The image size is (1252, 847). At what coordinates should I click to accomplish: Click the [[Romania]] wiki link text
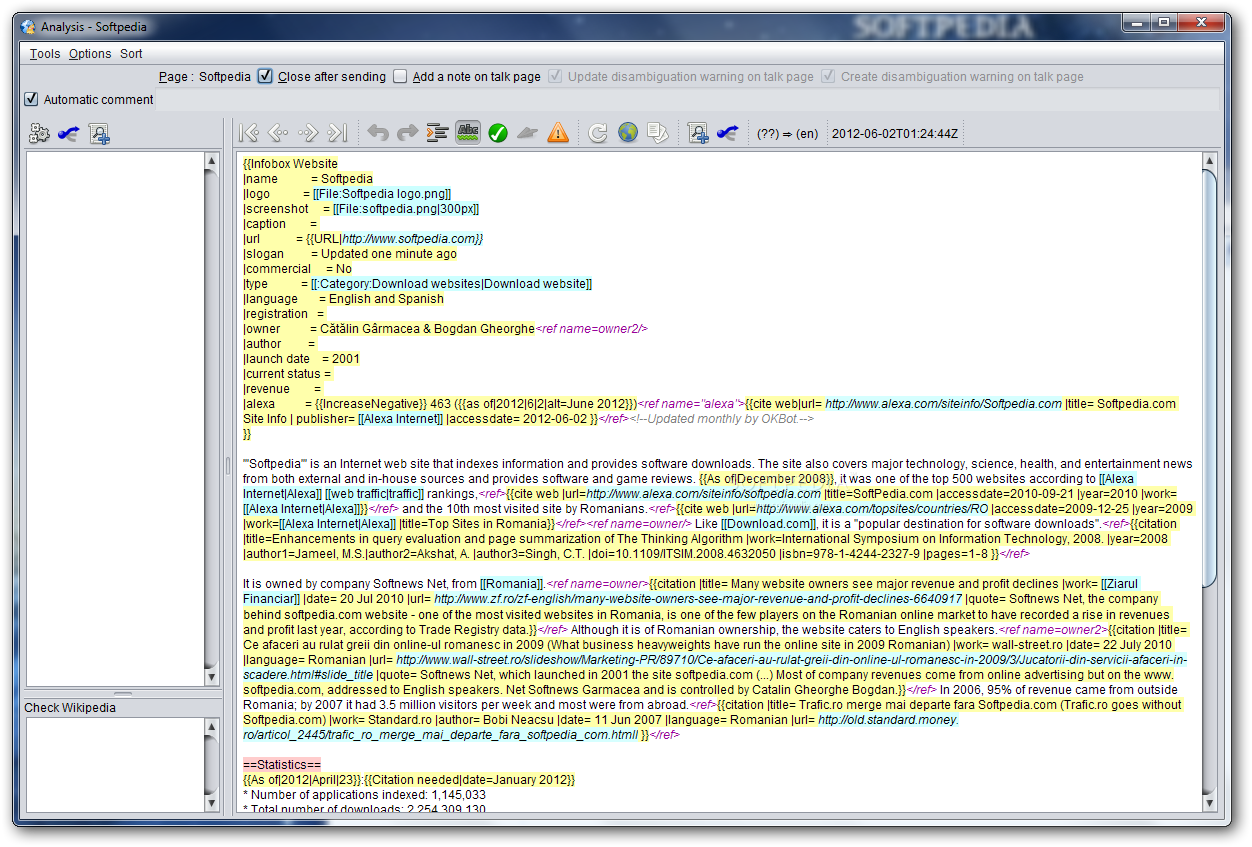pyautogui.click(x=511, y=584)
